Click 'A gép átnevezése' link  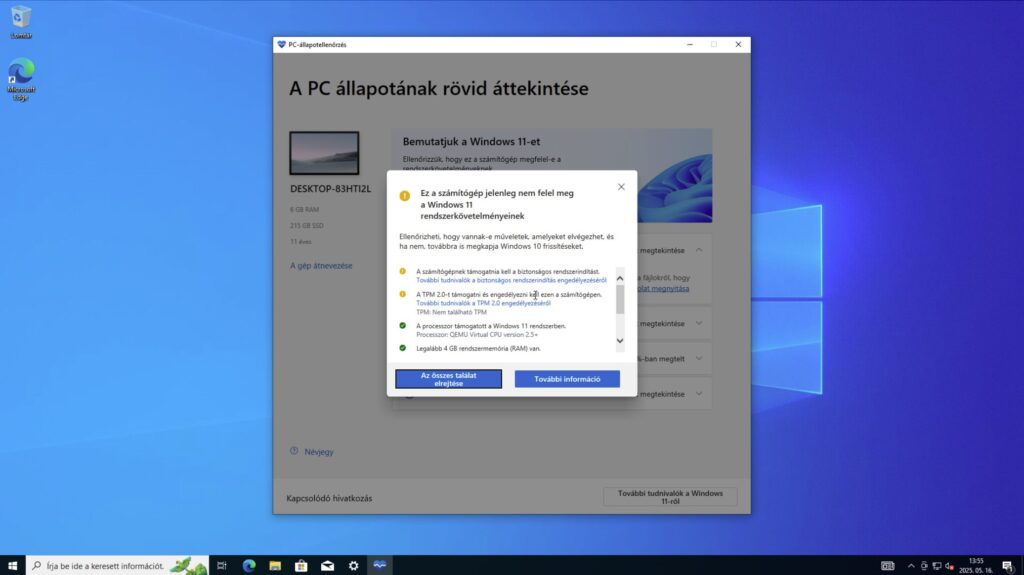click(321, 266)
